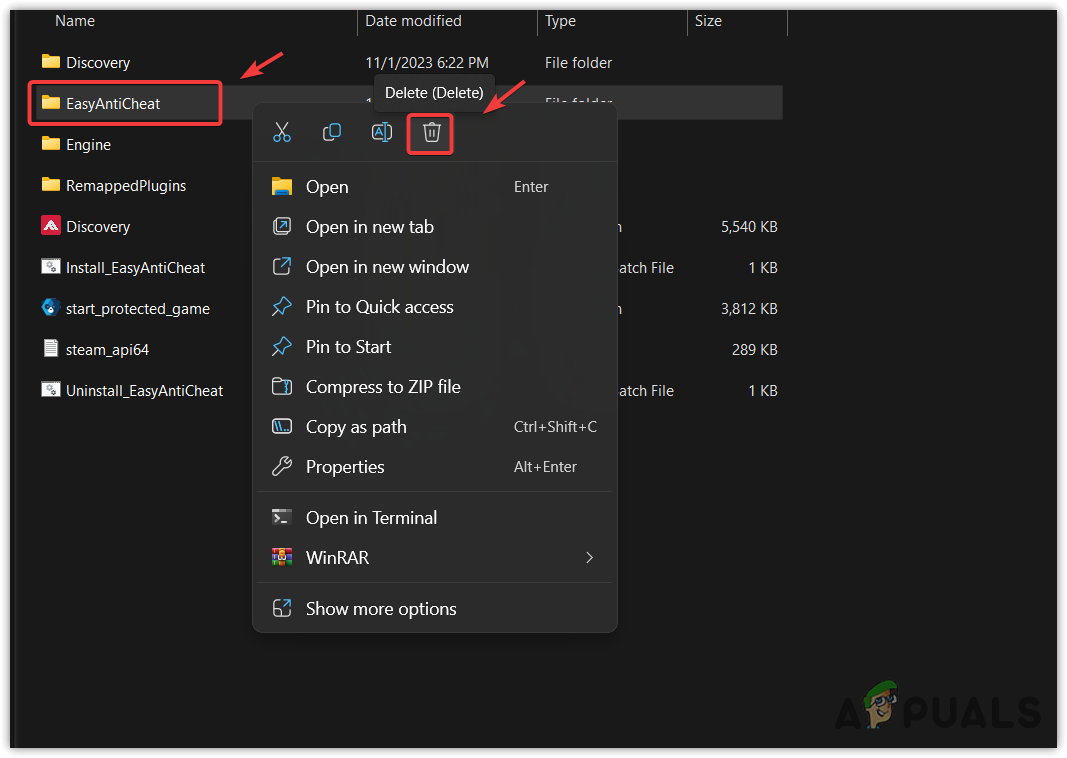This screenshot has height=758, width=1067.
Task: Click the Pin to Start pin icon
Action: [x=282, y=346]
